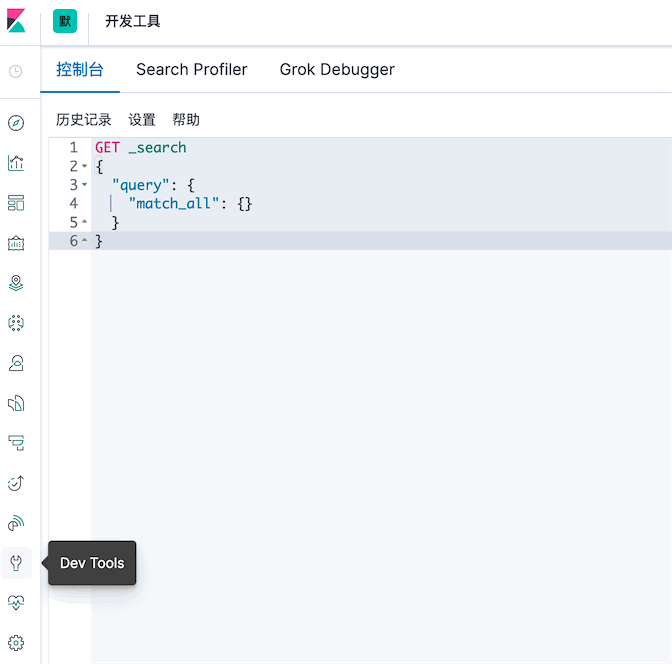The height and width of the screenshot is (664, 672).
Task: Open the Dashboard icon in sidebar
Action: 16,203
